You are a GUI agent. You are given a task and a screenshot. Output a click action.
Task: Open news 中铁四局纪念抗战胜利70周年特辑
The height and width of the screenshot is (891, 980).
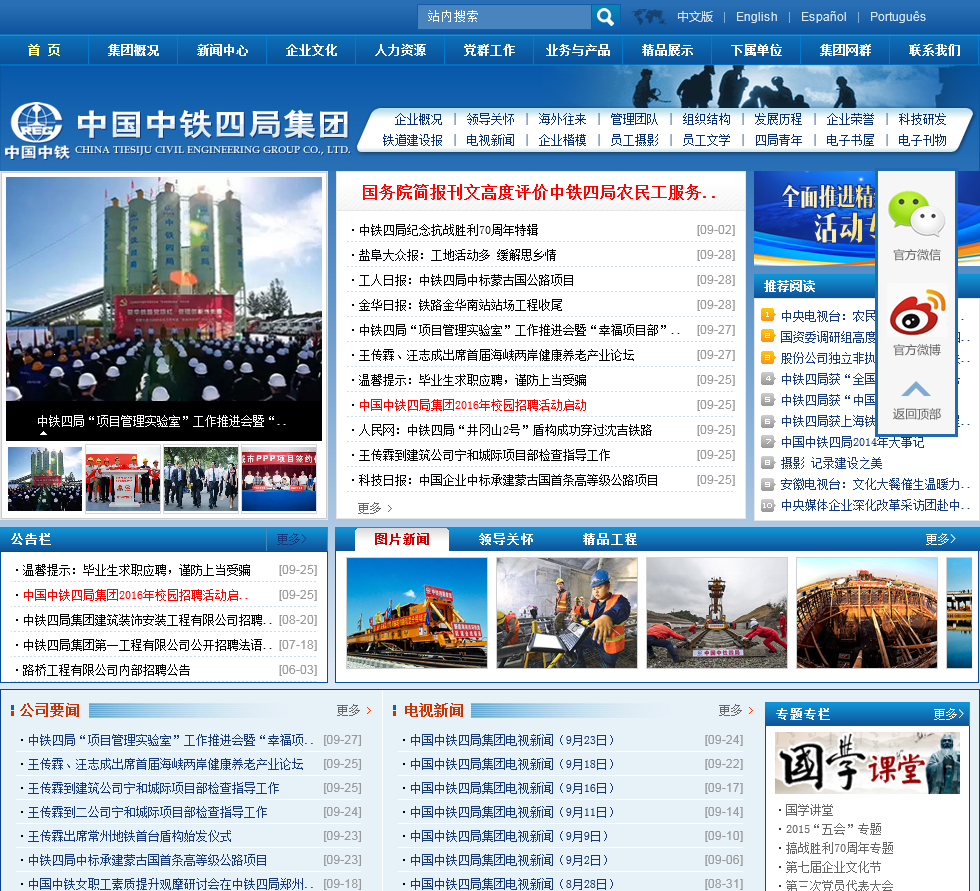point(448,230)
